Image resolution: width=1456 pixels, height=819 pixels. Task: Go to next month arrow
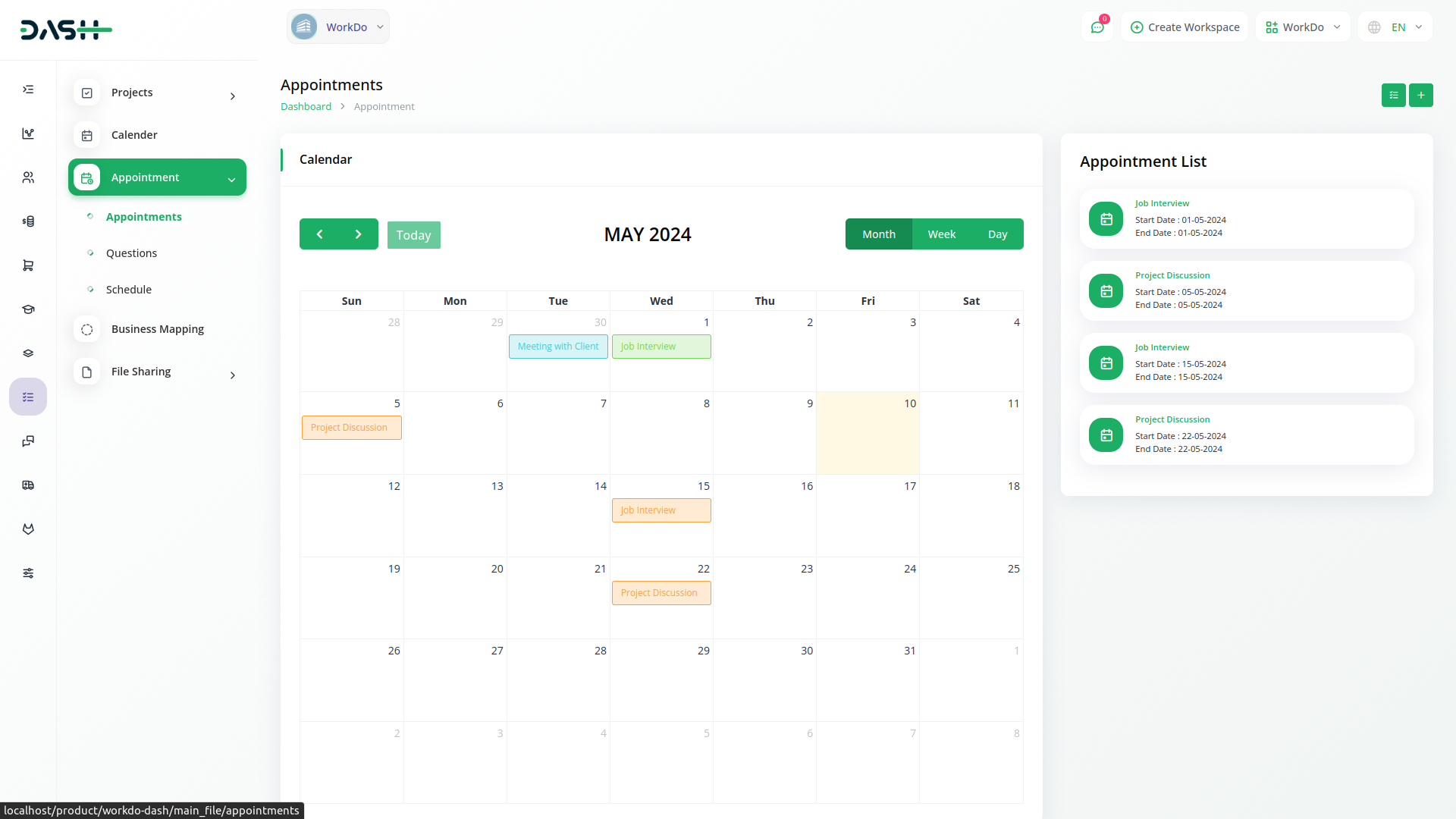358,234
